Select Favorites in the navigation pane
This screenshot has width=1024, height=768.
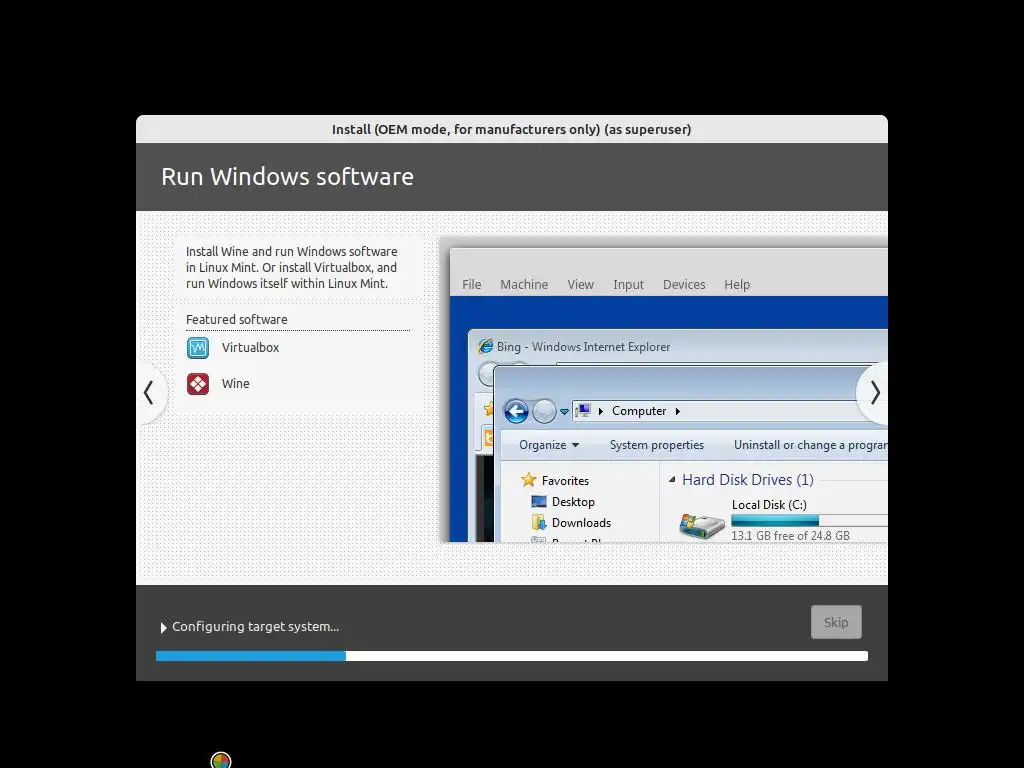pyautogui.click(x=565, y=481)
